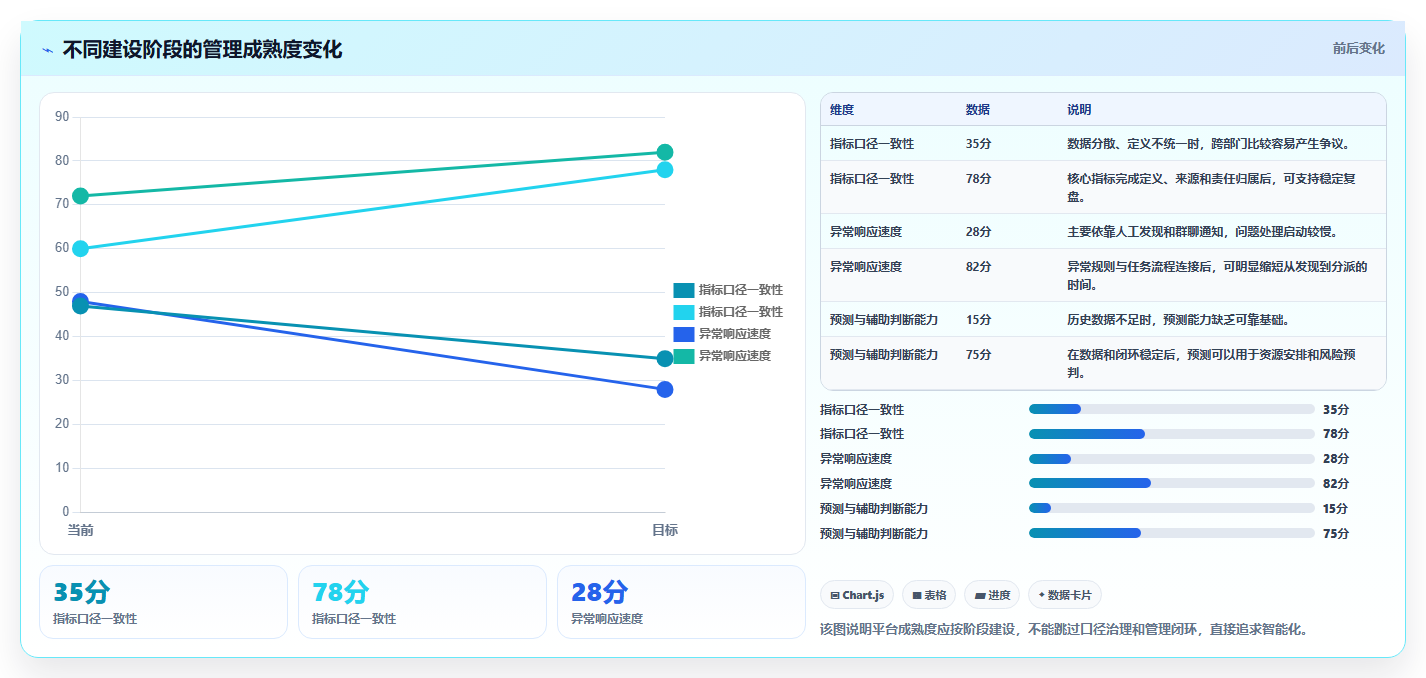The image size is (1426, 678).
Task: Click the description starting 异常规则与任务流程连接后
Action: (1217, 276)
